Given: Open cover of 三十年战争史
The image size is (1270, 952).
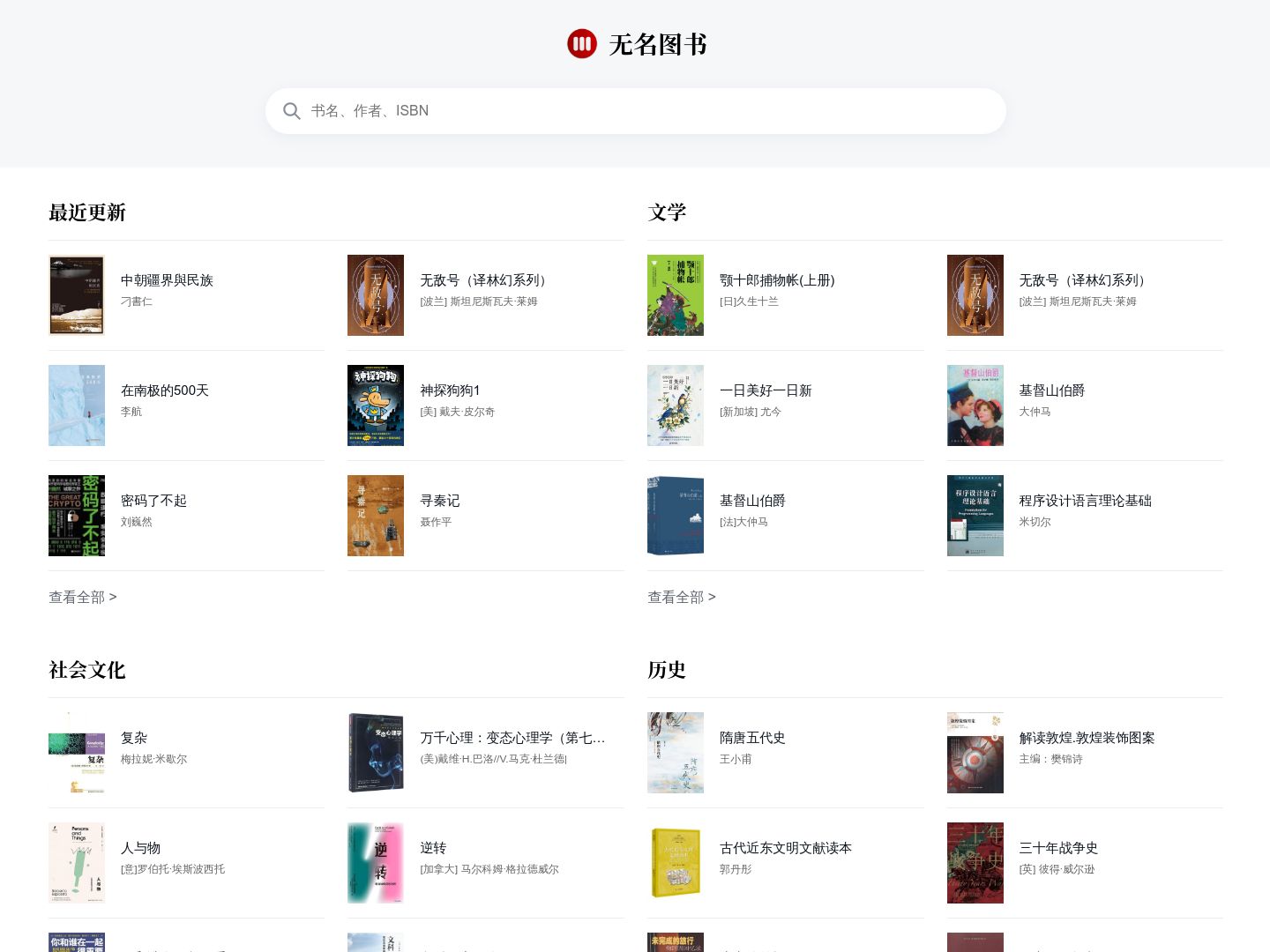Looking at the screenshot, I should (x=975, y=863).
